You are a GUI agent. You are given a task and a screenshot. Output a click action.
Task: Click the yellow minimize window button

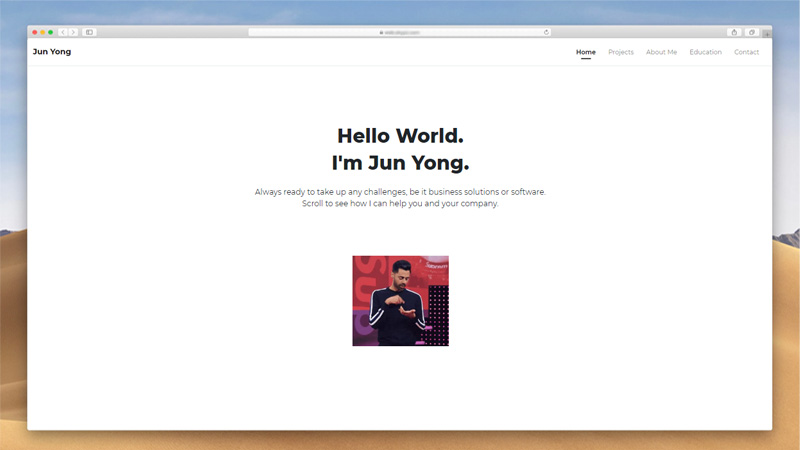coord(43,32)
